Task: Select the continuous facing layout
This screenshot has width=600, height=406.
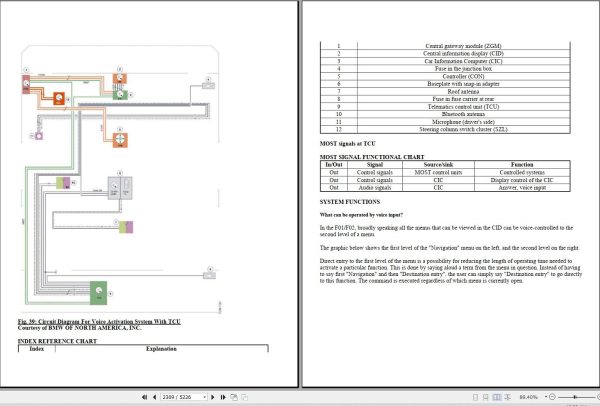Action: (x=508, y=397)
